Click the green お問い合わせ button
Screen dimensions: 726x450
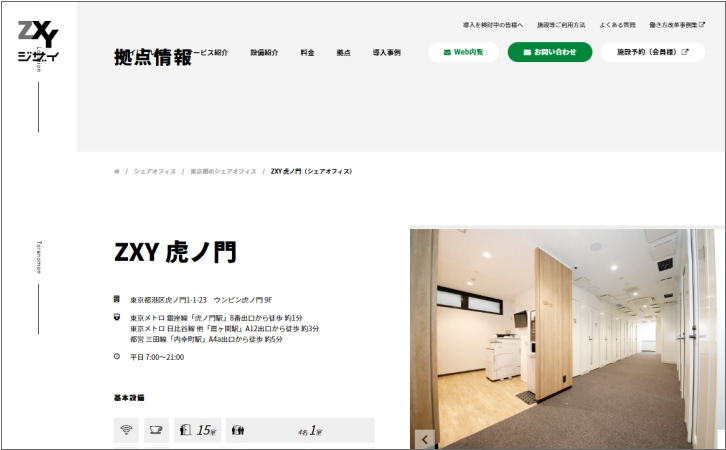(x=550, y=52)
